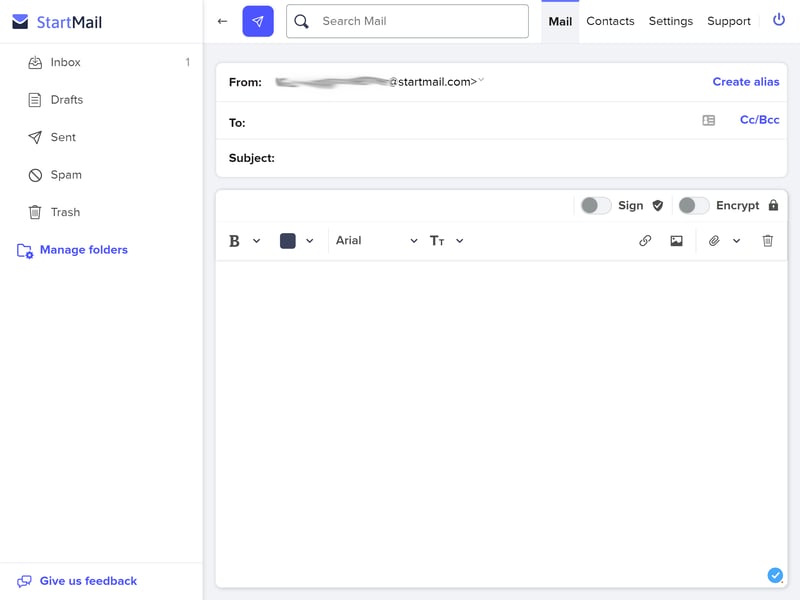Viewport: 800px width, 600px height.
Task: Show the Cc/Bcc fields
Action: point(759,120)
